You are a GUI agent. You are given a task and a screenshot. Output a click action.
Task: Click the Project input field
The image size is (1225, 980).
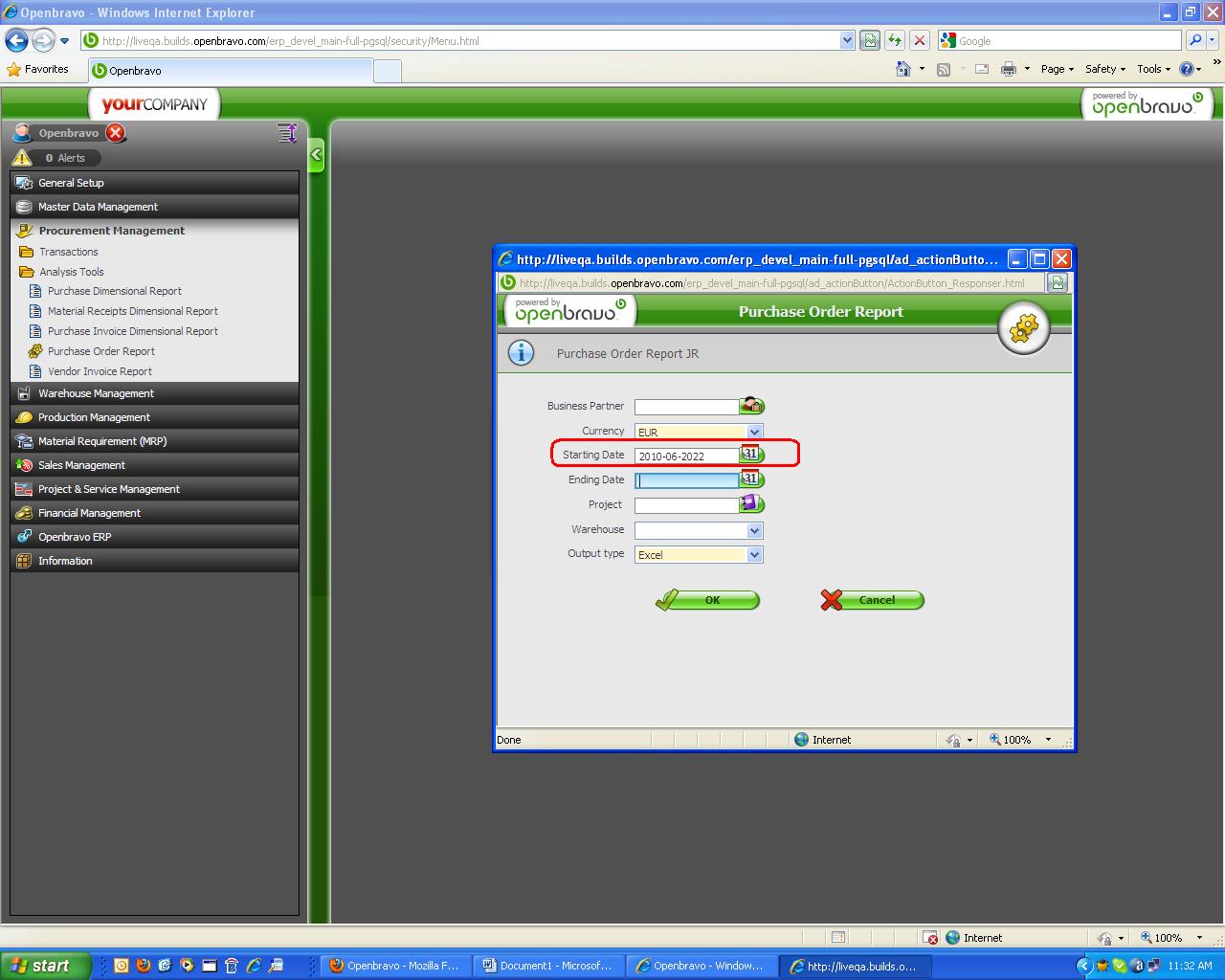pyautogui.click(x=687, y=505)
